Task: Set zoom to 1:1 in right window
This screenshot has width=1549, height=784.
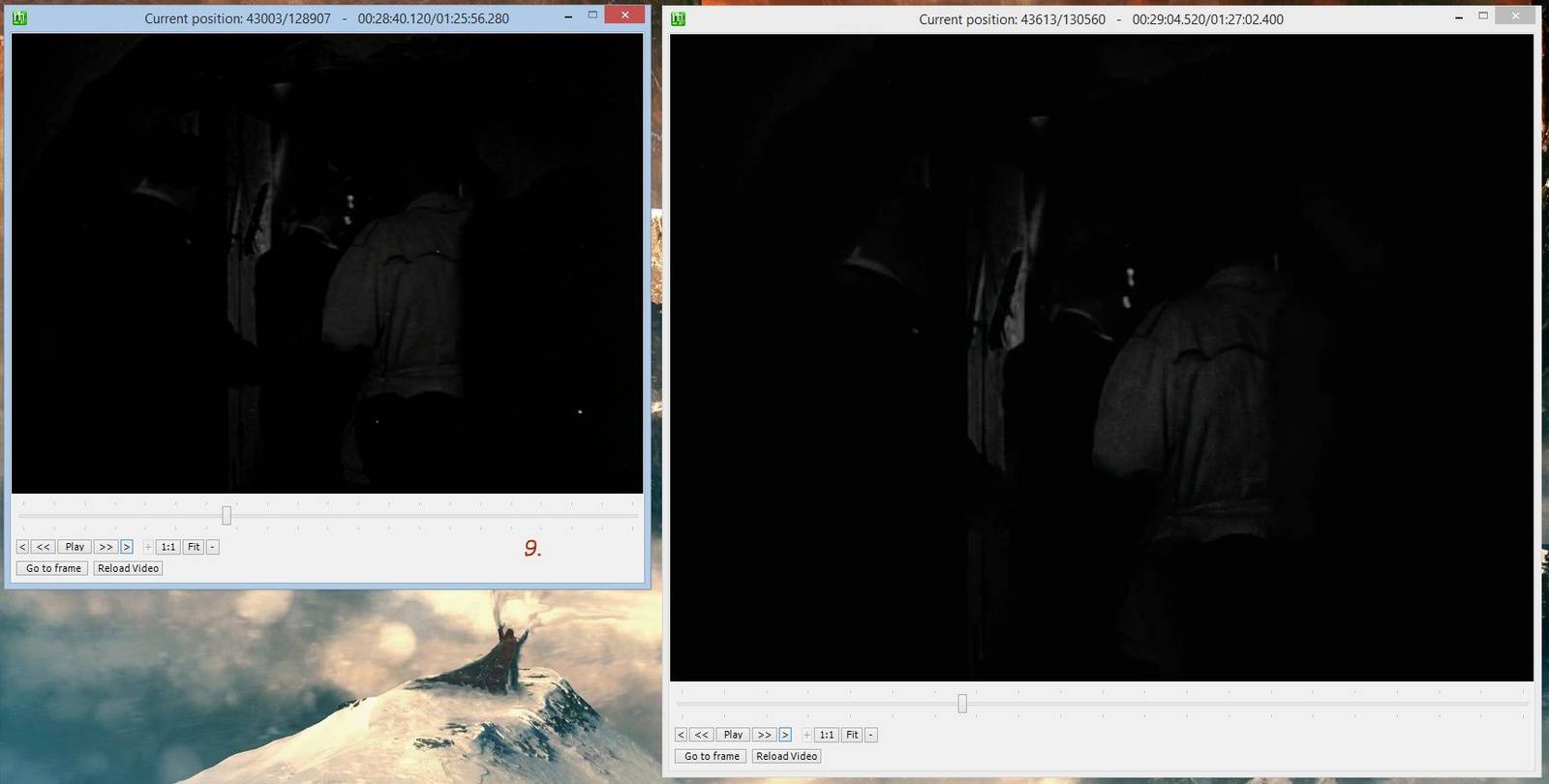Action: click(827, 735)
